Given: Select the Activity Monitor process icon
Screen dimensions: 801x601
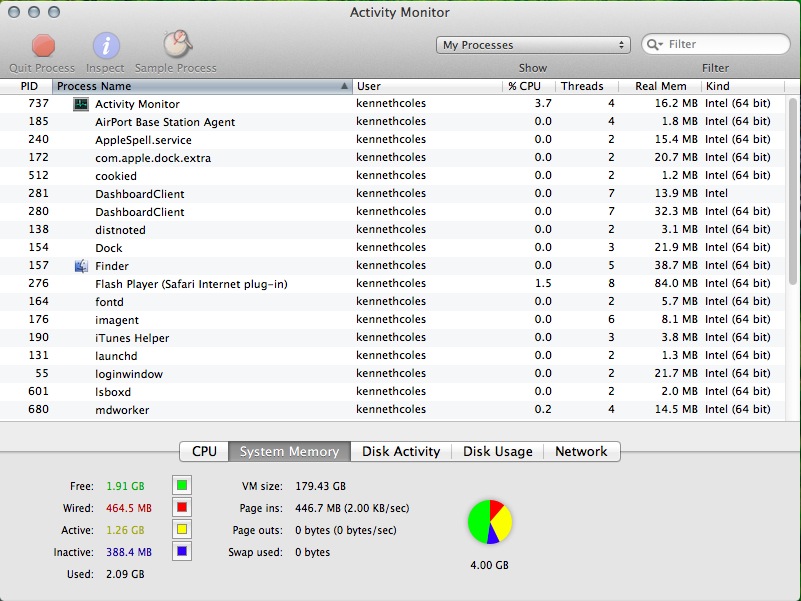Looking at the screenshot, I should (81, 104).
